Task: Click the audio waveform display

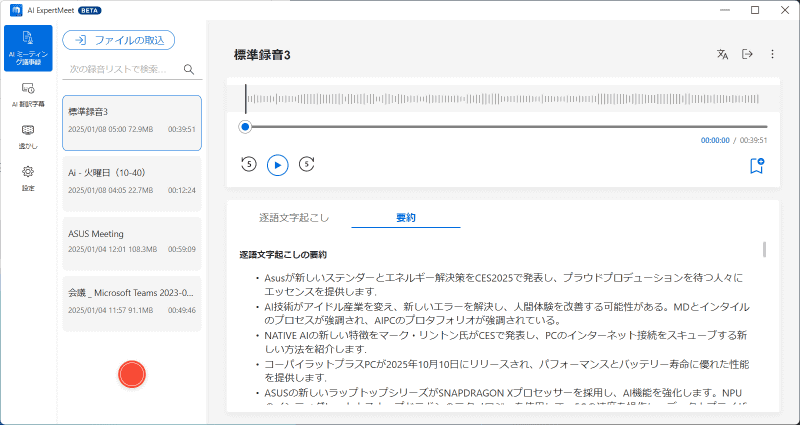Action: (x=503, y=99)
